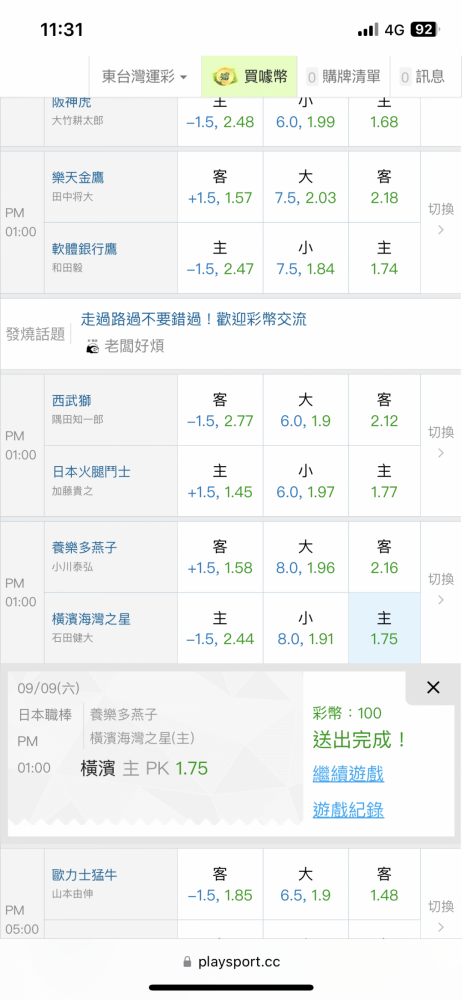Expand 切換 arrow for 西武獅 game
The width and height of the screenshot is (462, 1000).
pos(441,443)
